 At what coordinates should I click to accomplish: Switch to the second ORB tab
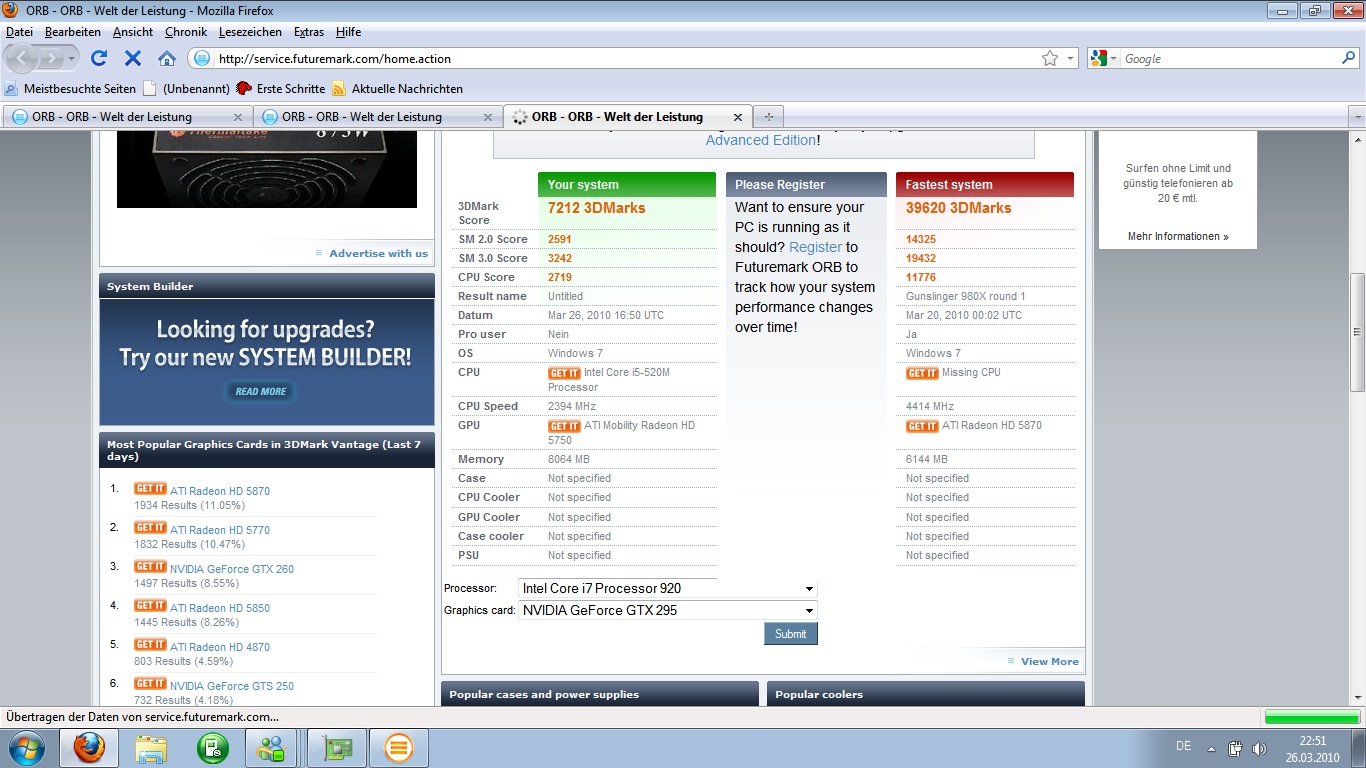coord(378,117)
